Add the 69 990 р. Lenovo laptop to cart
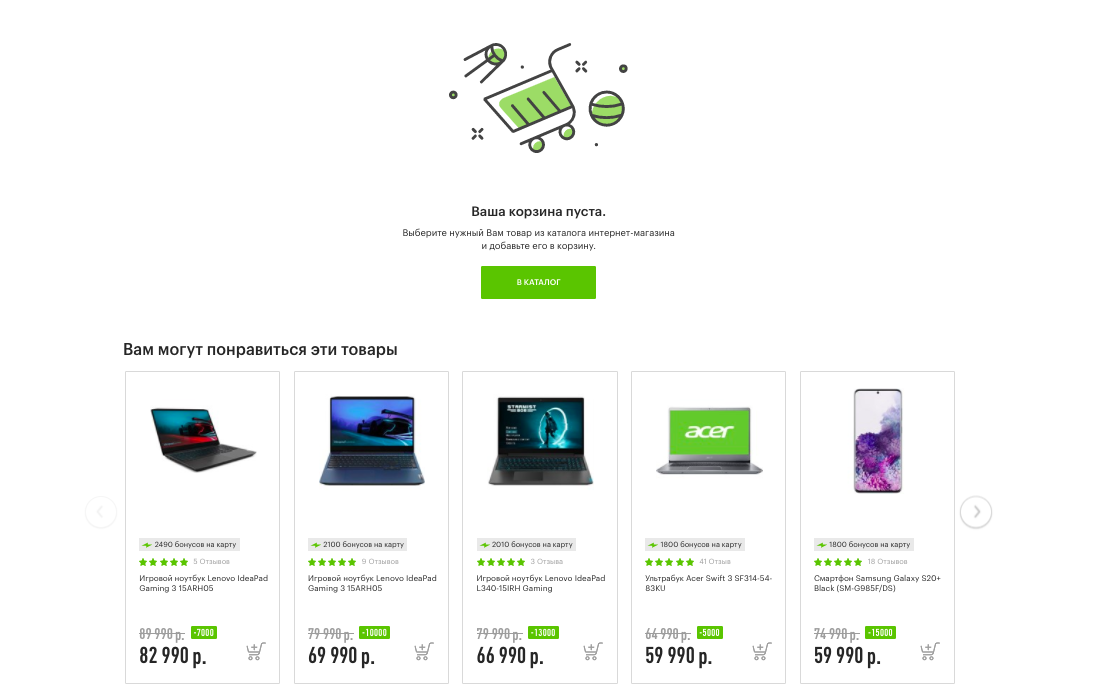The height and width of the screenshot is (695, 1116). point(424,651)
